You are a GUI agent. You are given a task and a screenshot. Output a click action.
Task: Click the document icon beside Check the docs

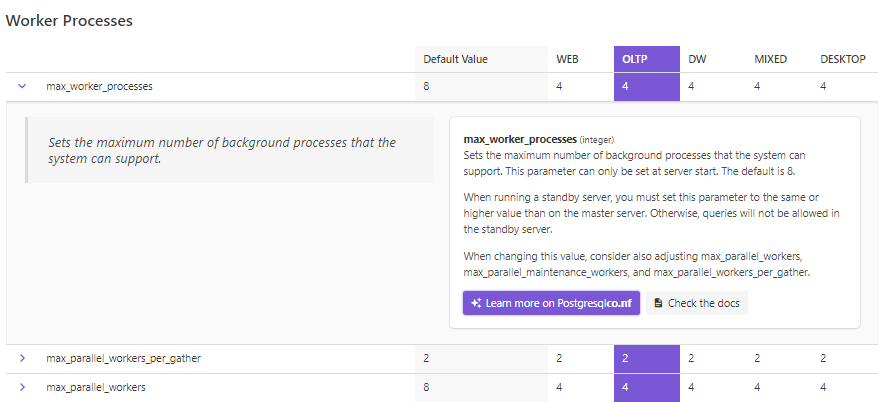[658, 303]
